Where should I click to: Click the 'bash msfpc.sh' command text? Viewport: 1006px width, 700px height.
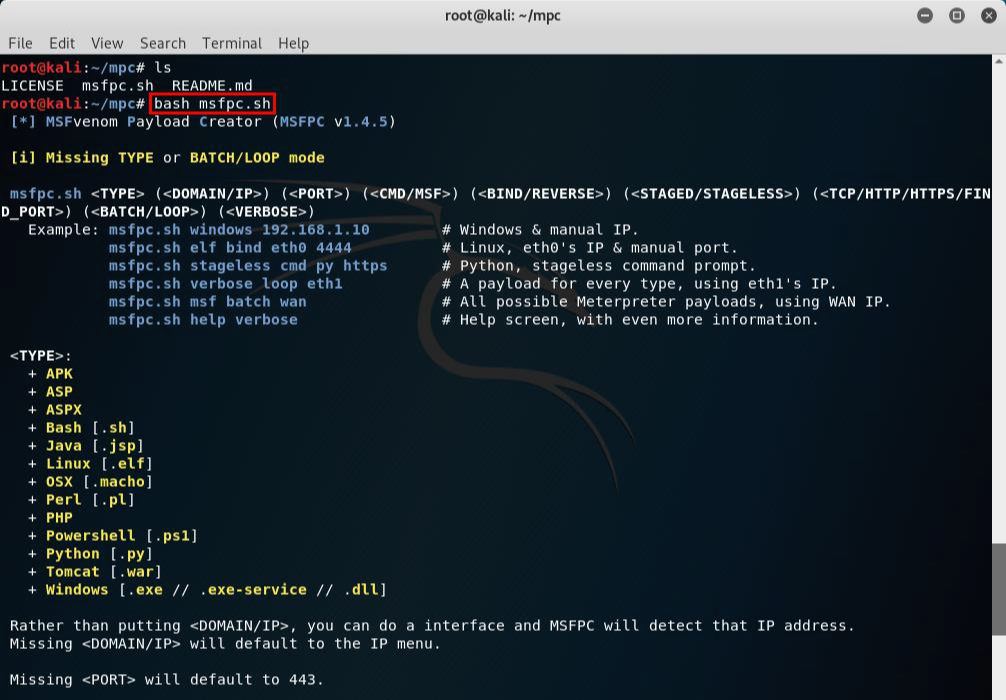pyautogui.click(x=212, y=103)
